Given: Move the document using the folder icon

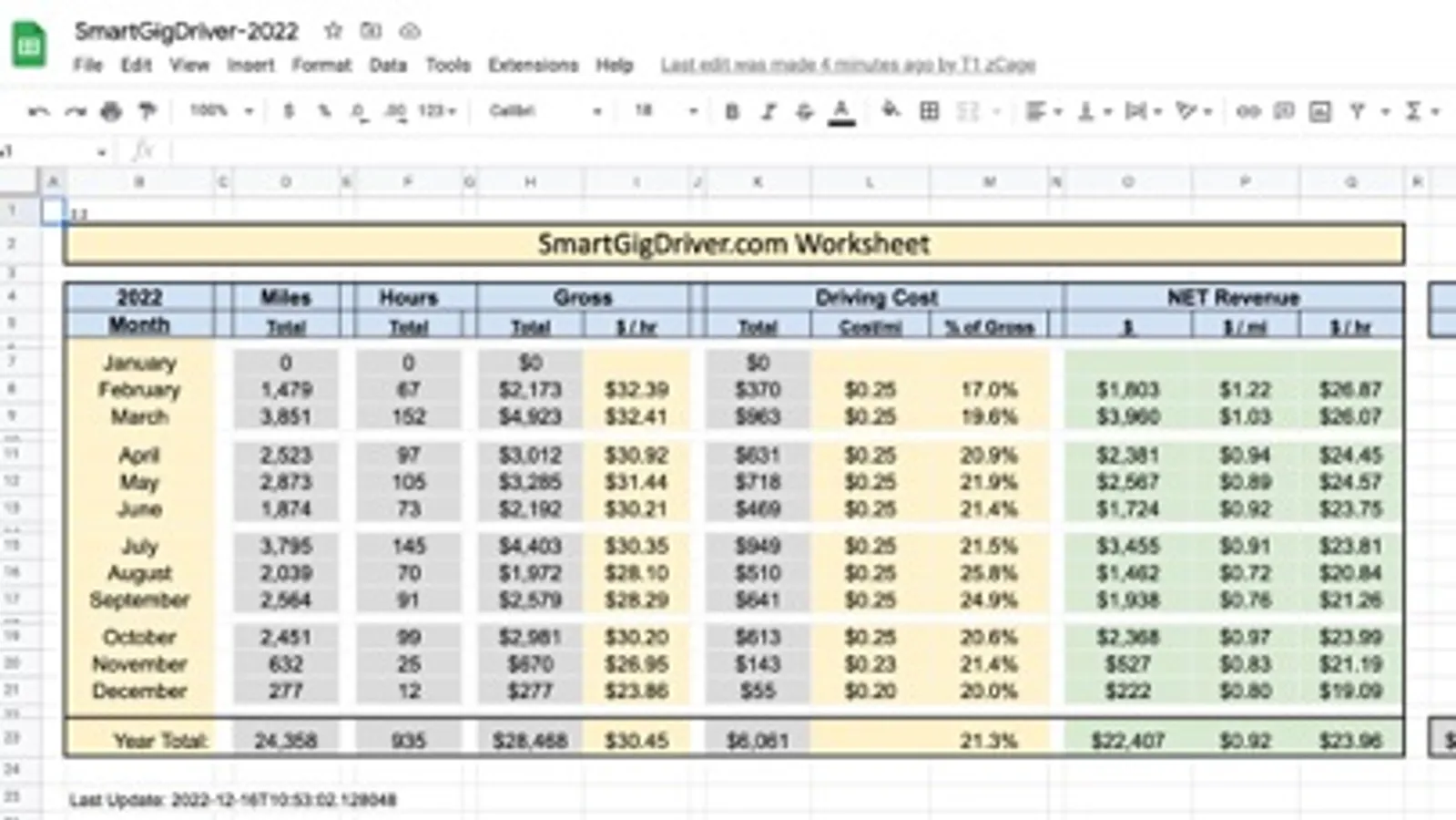Looking at the screenshot, I should 371,31.
